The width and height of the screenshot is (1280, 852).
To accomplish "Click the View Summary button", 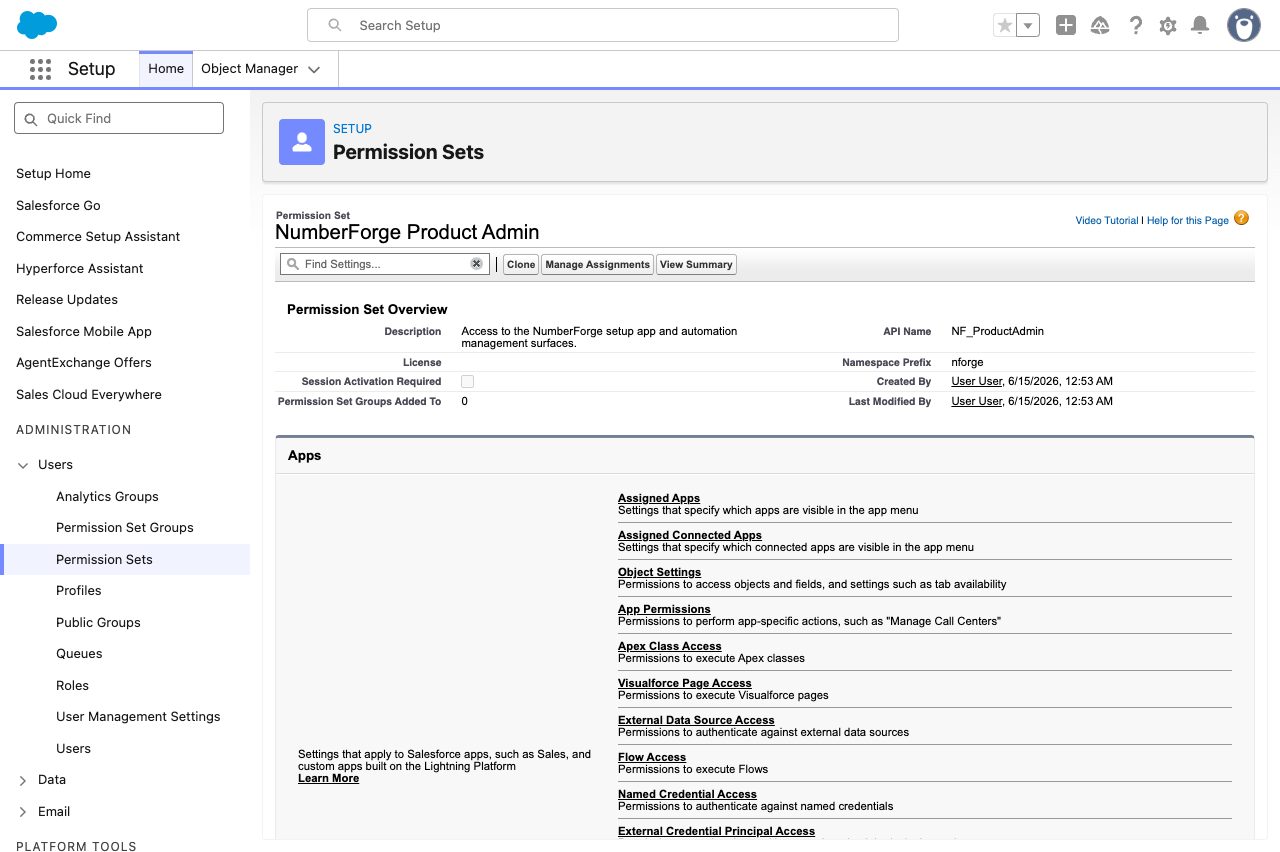I will click(696, 264).
